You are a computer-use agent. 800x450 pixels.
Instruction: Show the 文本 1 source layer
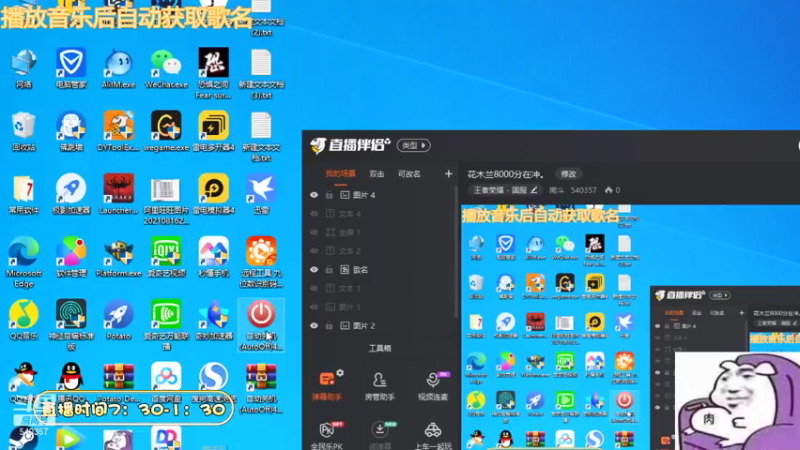tap(314, 288)
